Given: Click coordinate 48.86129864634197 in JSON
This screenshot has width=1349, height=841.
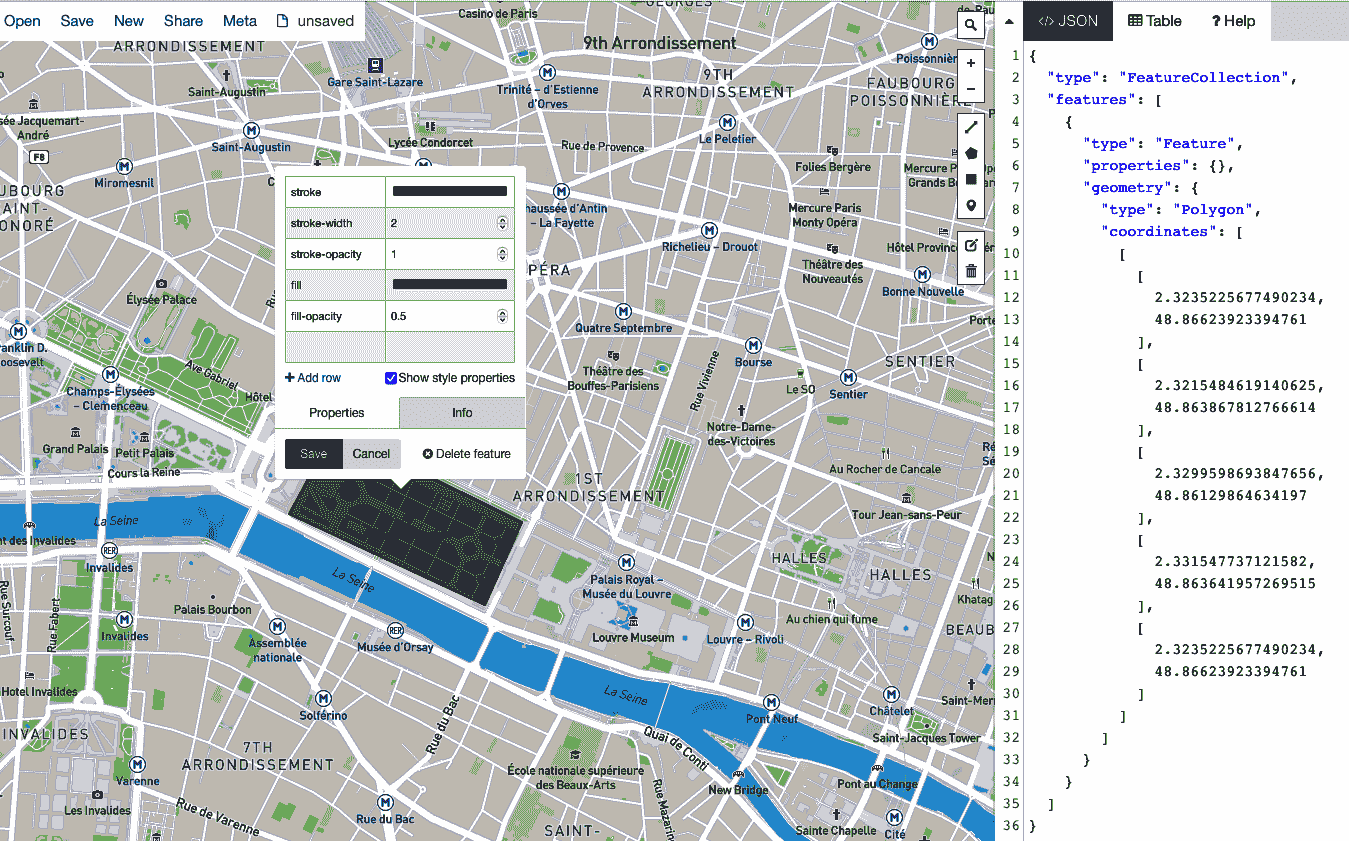Looking at the screenshot, I should point(1230,495).
